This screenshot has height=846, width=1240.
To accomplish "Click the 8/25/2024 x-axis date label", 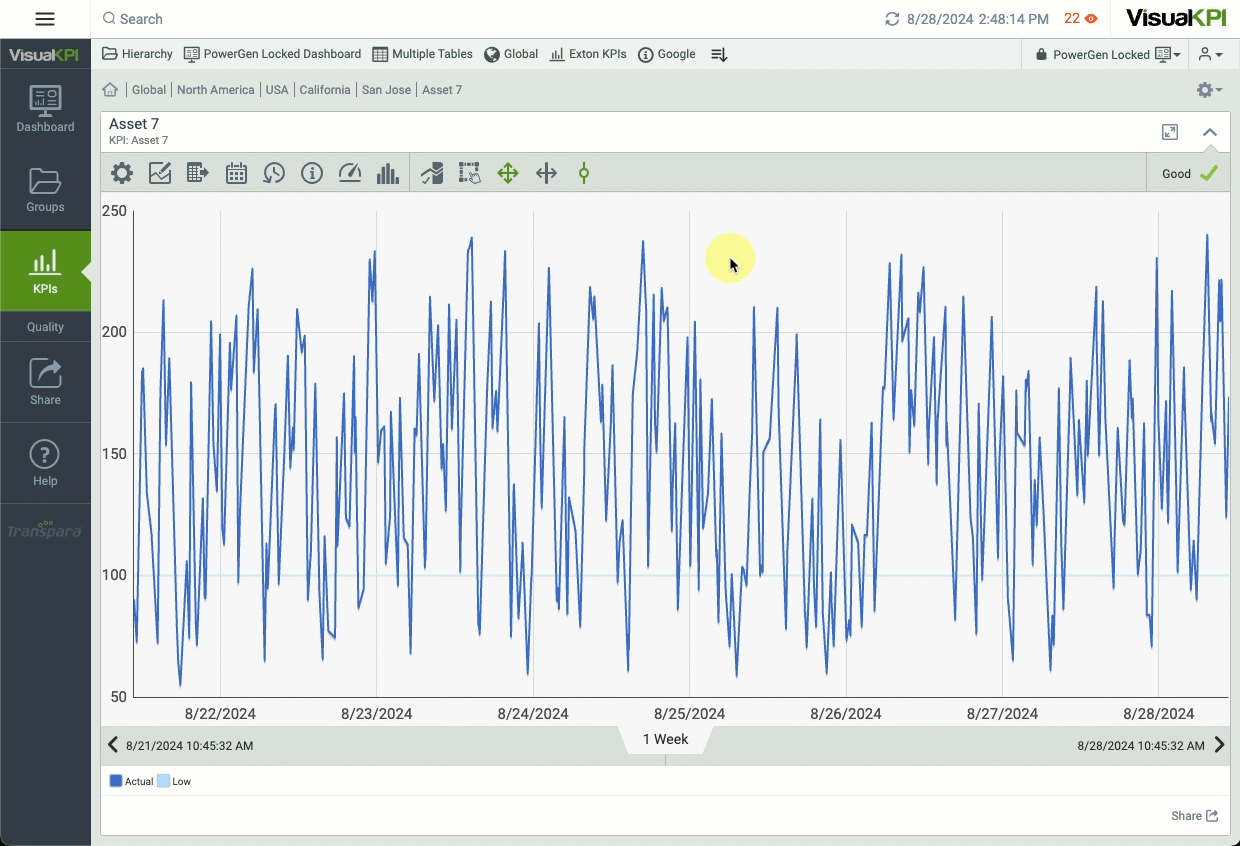I will tap(689, 714).
